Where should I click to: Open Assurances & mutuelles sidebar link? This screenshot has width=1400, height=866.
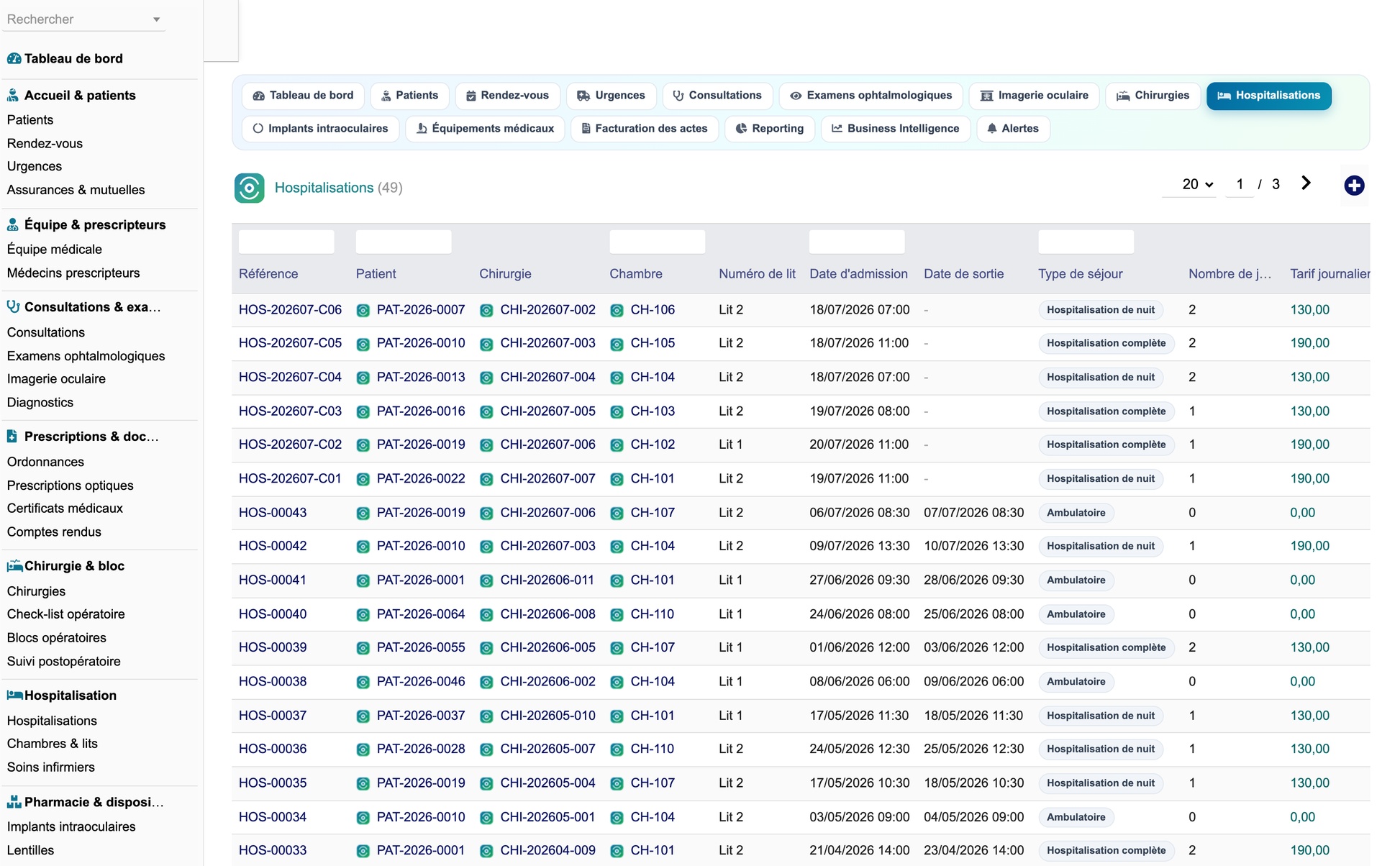pos(76,190)
